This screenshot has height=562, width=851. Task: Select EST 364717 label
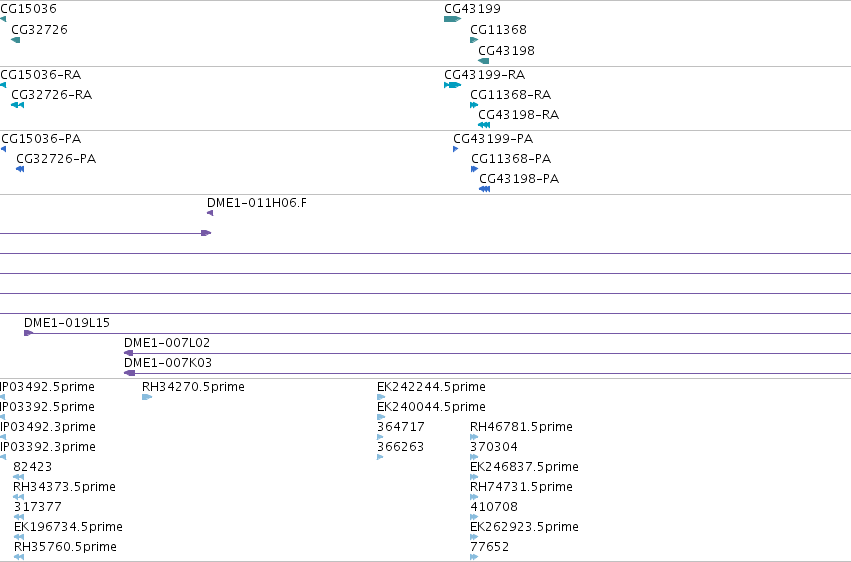pyautogui.click(x=401, y=427)
